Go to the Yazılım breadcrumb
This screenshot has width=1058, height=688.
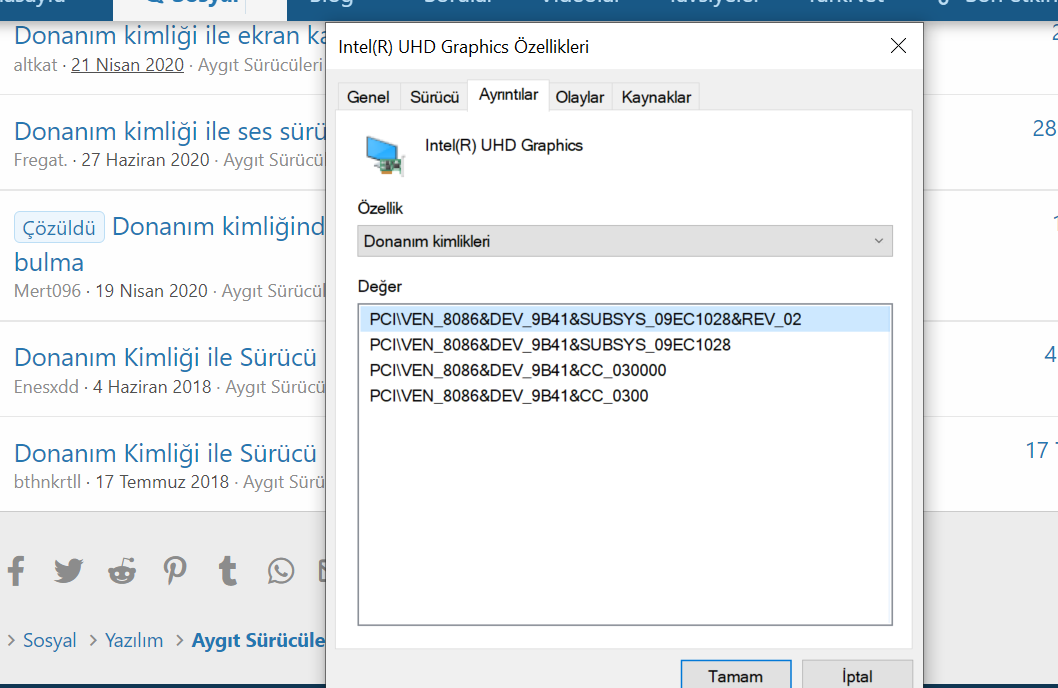(134, 640)
